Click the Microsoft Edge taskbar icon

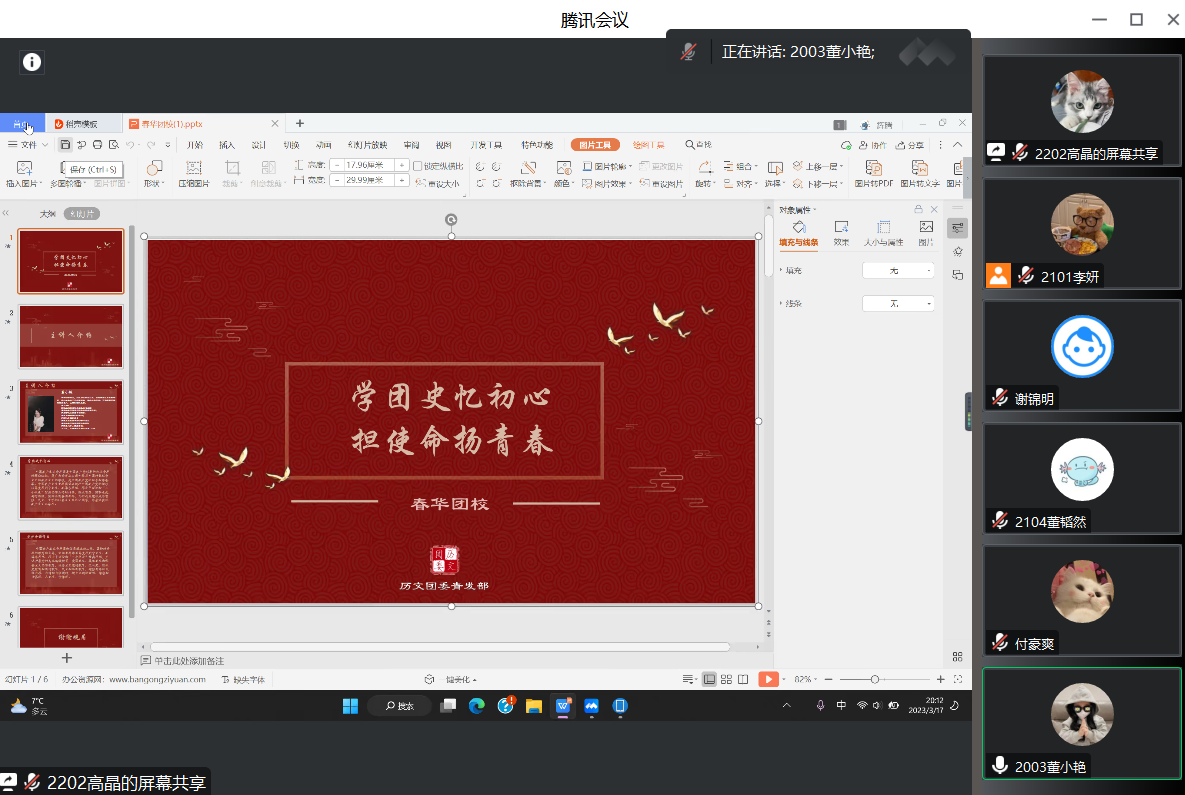pos(477,706)
